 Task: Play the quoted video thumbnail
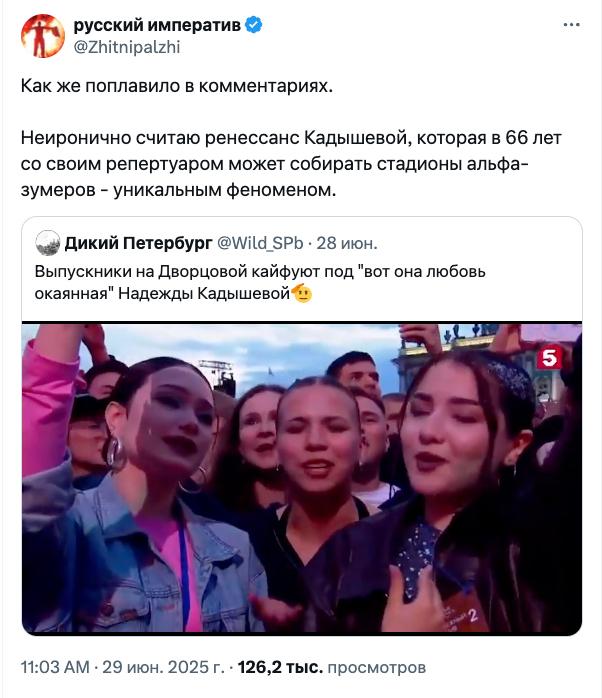coord(302,478)
